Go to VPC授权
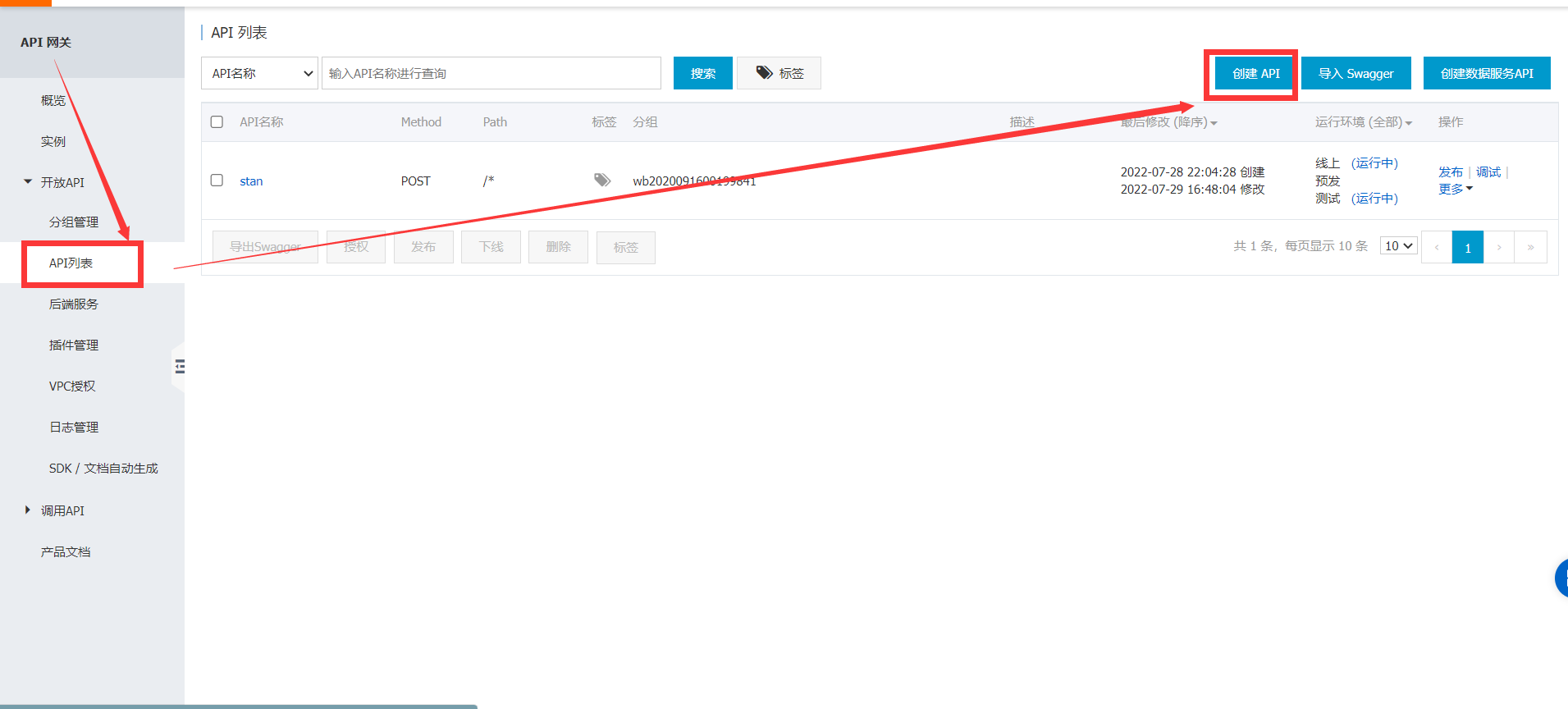Screen dimensions: 1568x709 72,386
